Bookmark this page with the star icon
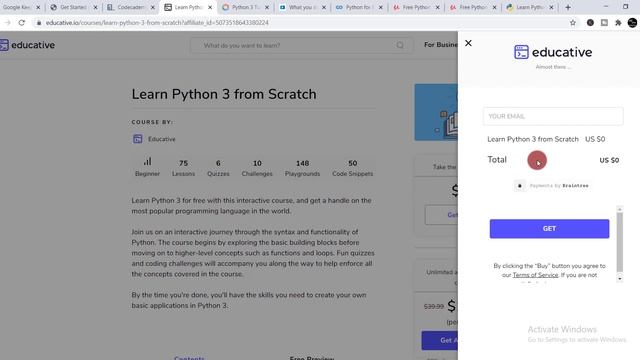The height and width of the screenshot is (360, 640). click(x=573, y=23)
